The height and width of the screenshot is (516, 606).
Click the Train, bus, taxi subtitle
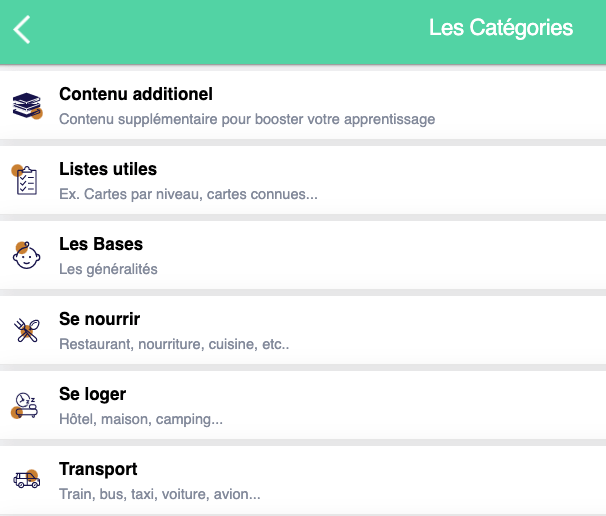coord(160,494)
